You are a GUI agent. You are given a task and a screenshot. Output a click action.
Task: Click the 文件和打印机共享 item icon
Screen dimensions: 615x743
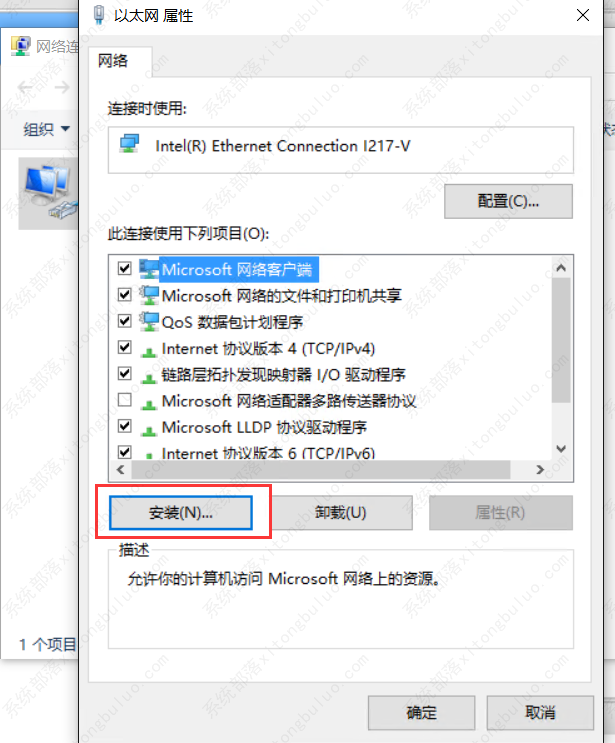(149, 295)
